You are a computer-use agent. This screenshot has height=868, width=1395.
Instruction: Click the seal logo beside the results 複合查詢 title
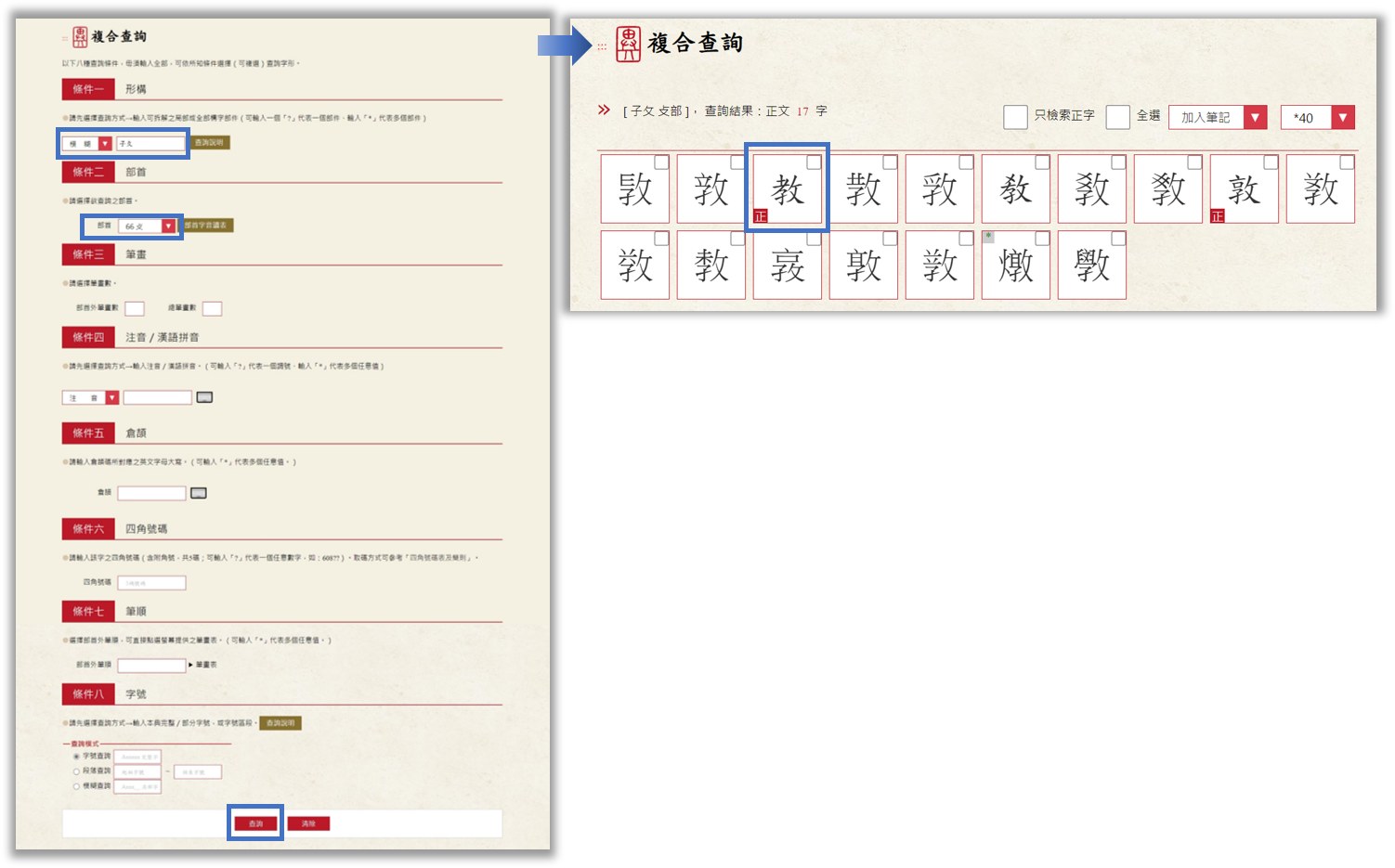click(629, 44)
